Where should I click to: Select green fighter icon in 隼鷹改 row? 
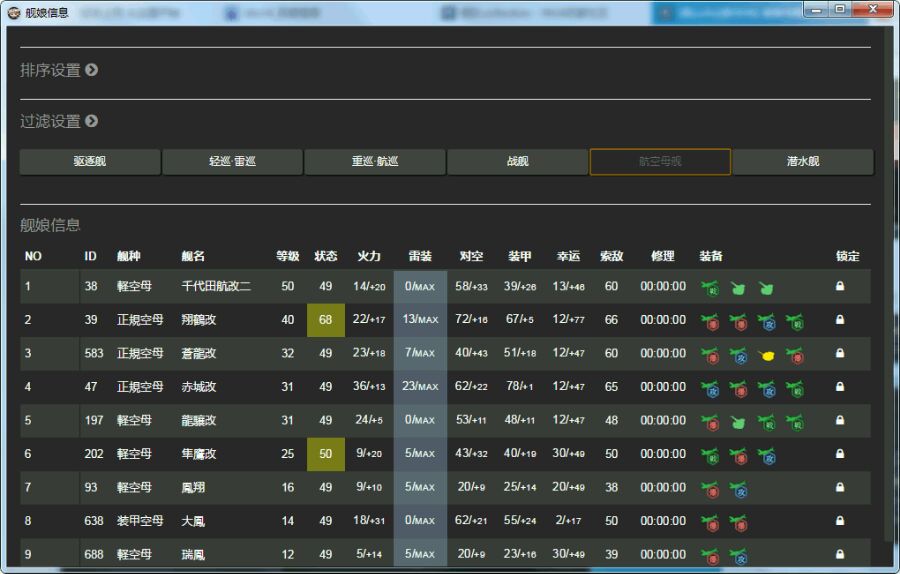(710, 456)
